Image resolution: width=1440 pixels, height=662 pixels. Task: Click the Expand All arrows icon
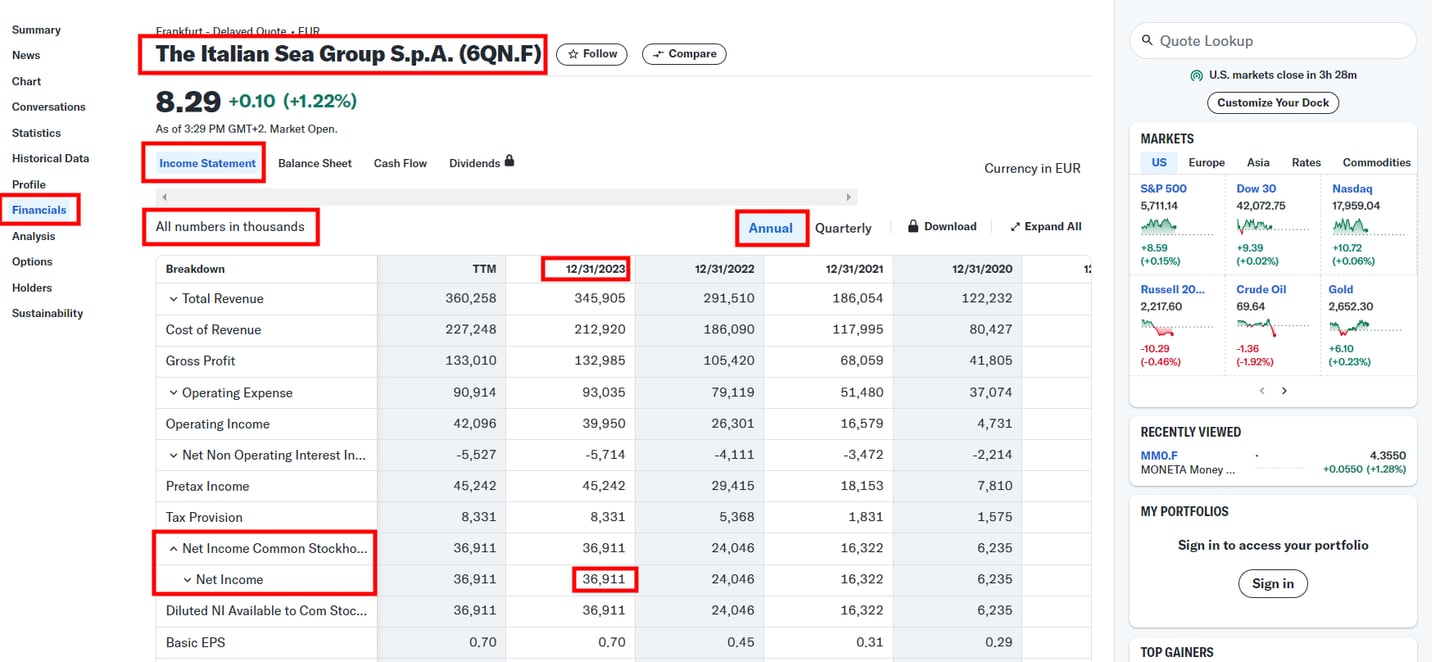click(1015, 227)
